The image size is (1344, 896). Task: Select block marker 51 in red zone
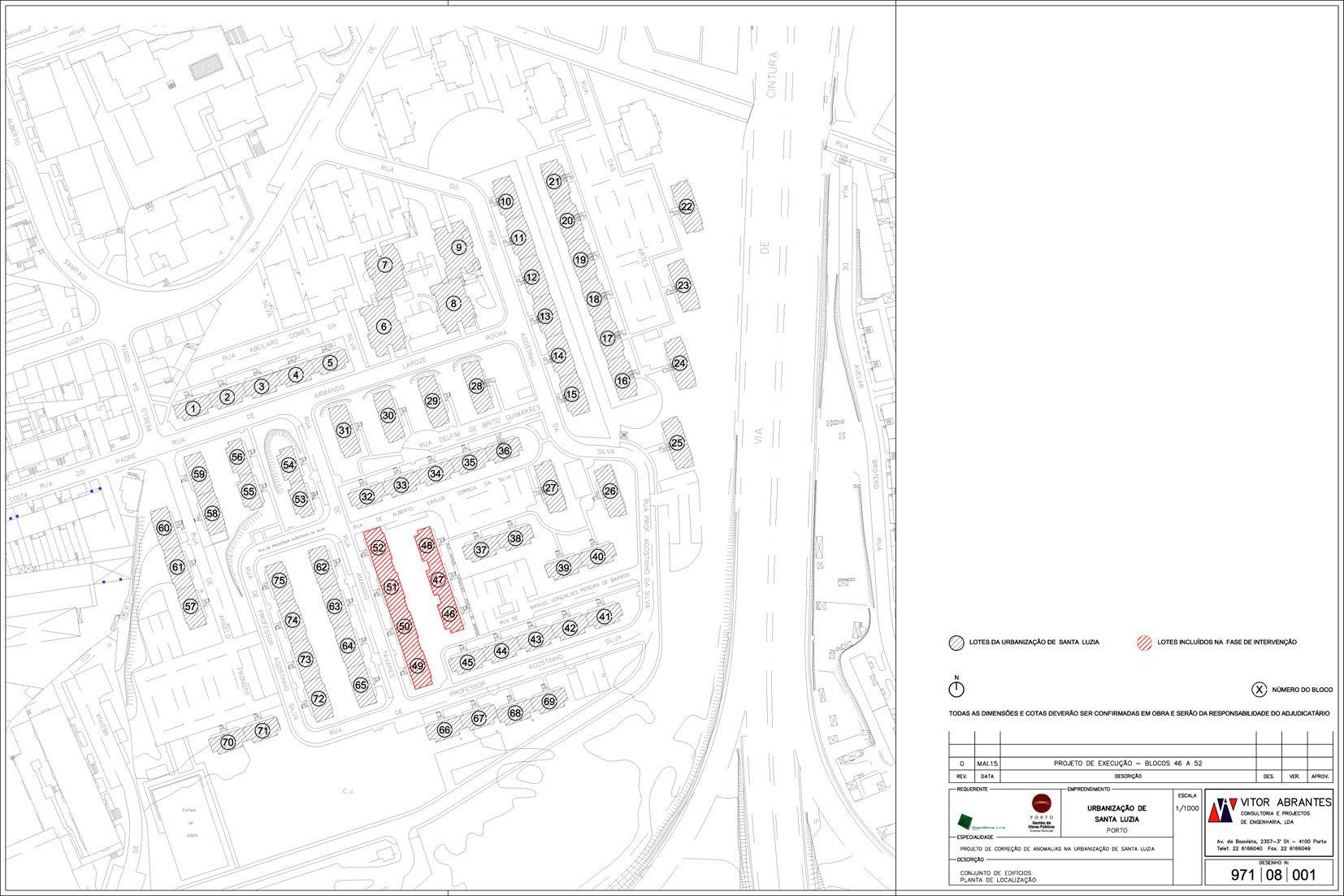tap(392, 587)
